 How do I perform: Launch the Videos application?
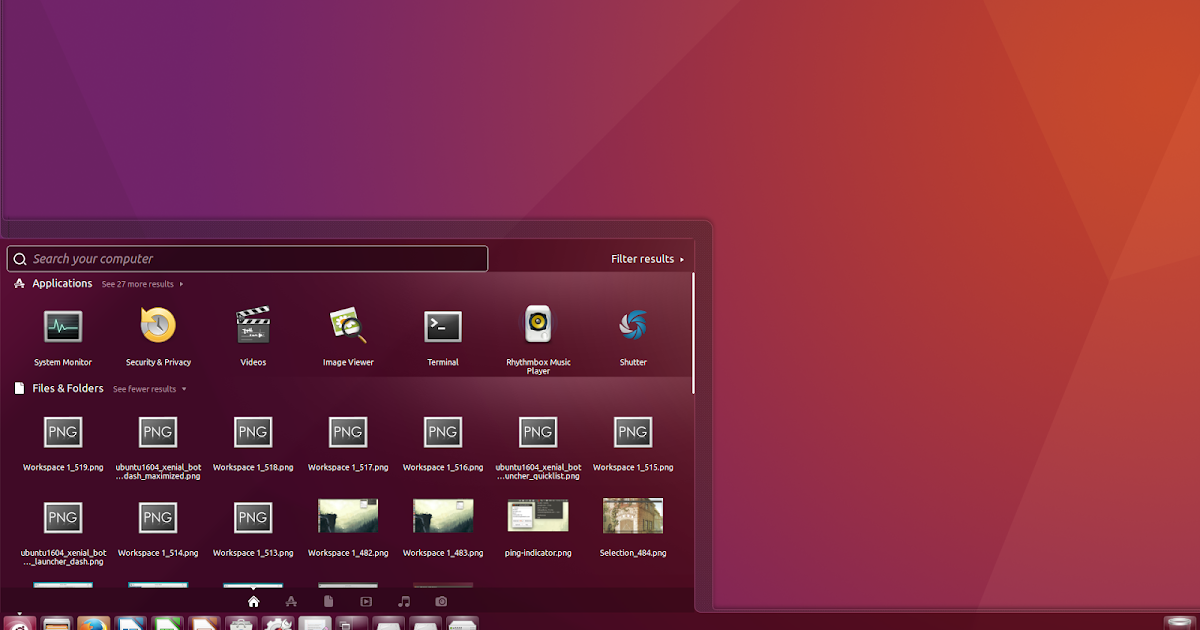click(x=252, y=326)
